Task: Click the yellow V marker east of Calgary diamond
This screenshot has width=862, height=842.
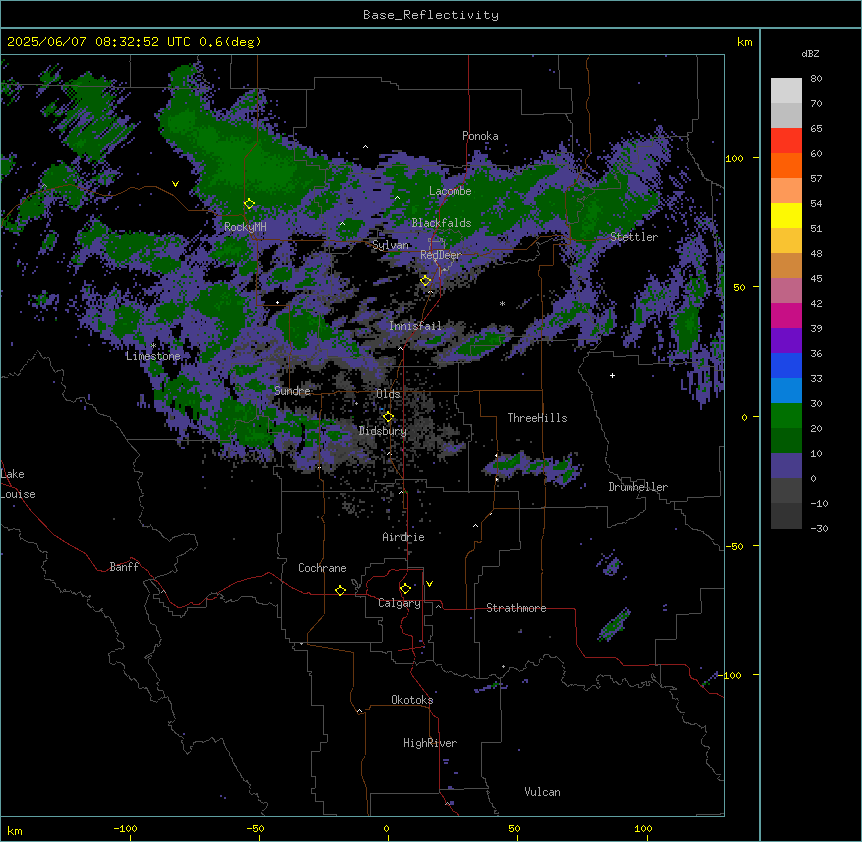Action: coord(429,584)
